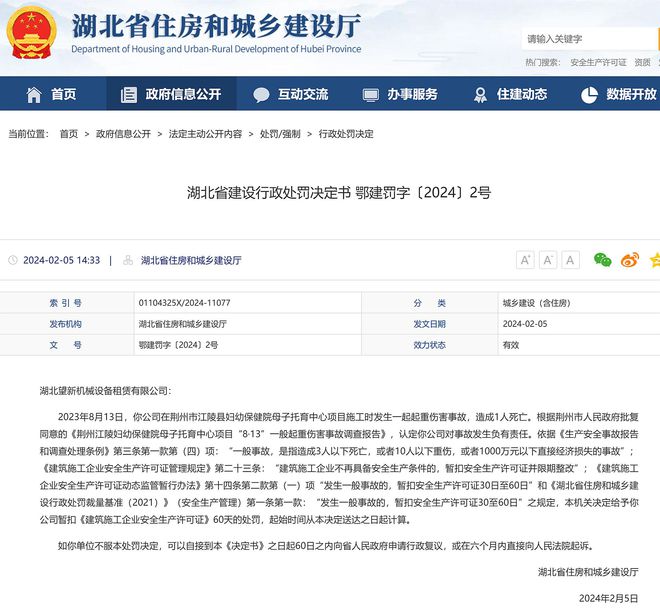This screenshot has width=660, height=615.
Task: Click the validity value 有效
Action: 511,345
